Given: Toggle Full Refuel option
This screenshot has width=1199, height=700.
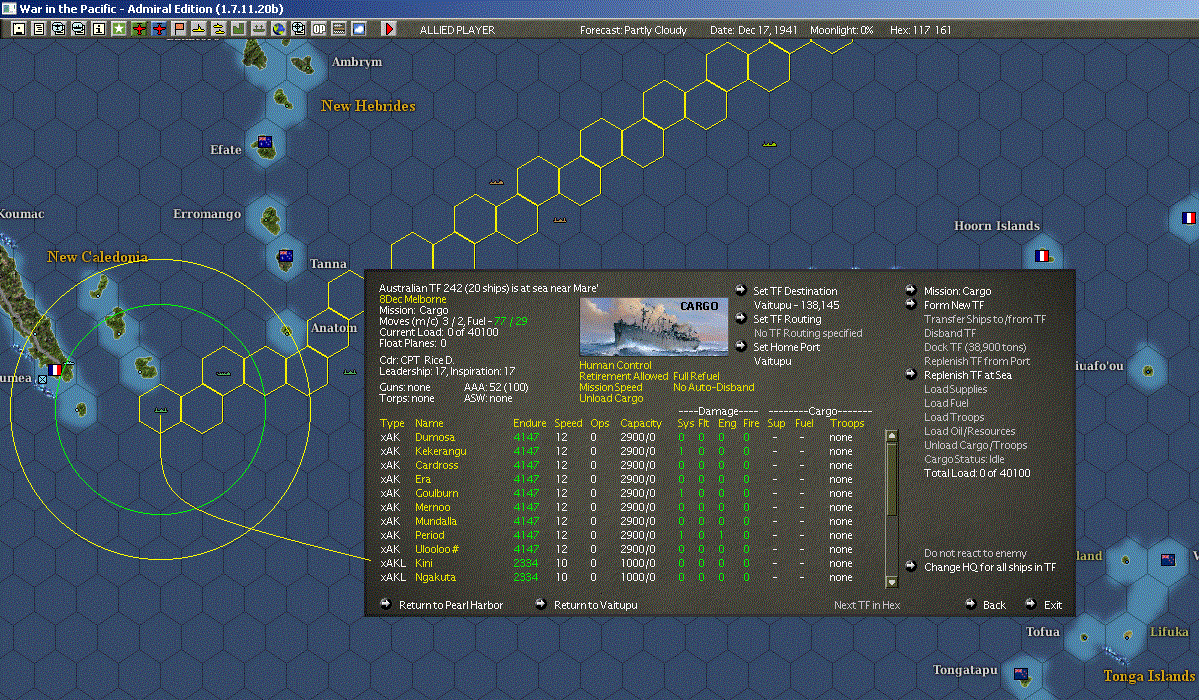Looking at the screenshot, I should pyautogui.click(x=696, y=376).
